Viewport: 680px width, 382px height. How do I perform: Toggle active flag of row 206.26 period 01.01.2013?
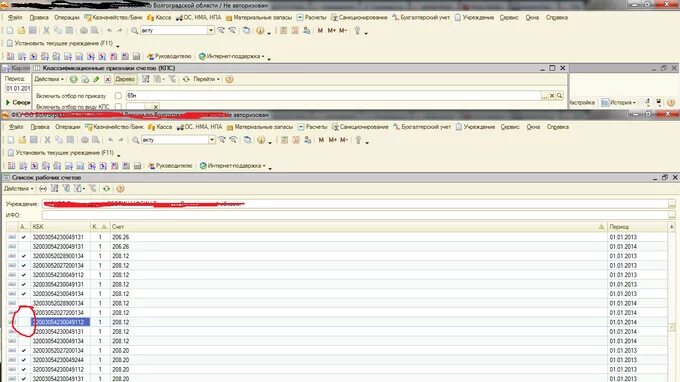coord(23,237)
